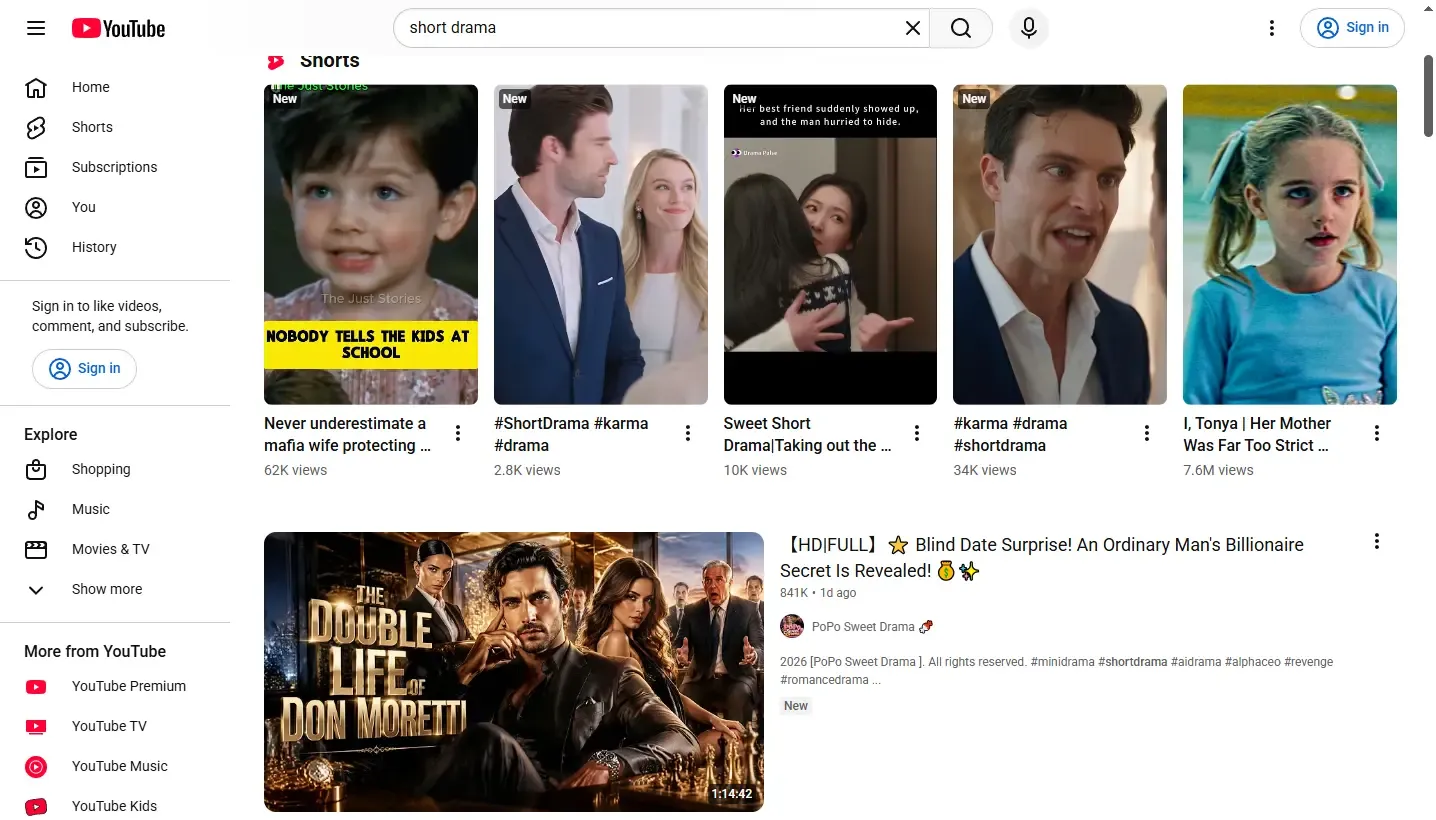
Task: Click the sidebar Sign in button
Action: coord(84,368)
